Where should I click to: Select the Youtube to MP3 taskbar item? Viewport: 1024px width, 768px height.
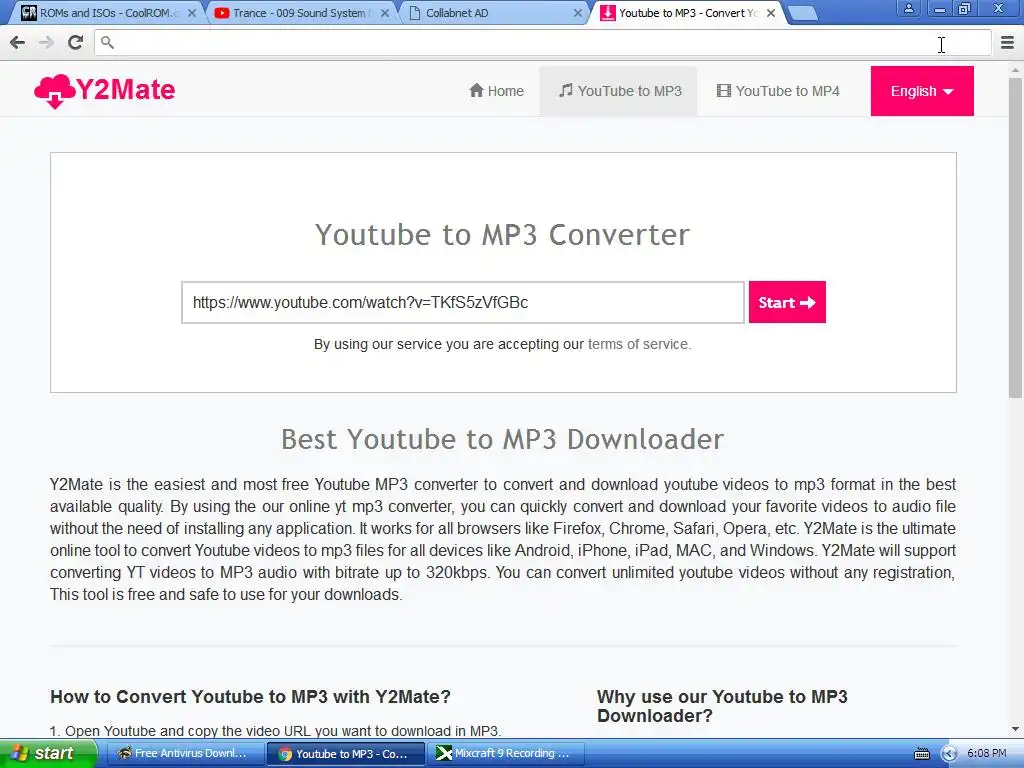coord(345,754)
